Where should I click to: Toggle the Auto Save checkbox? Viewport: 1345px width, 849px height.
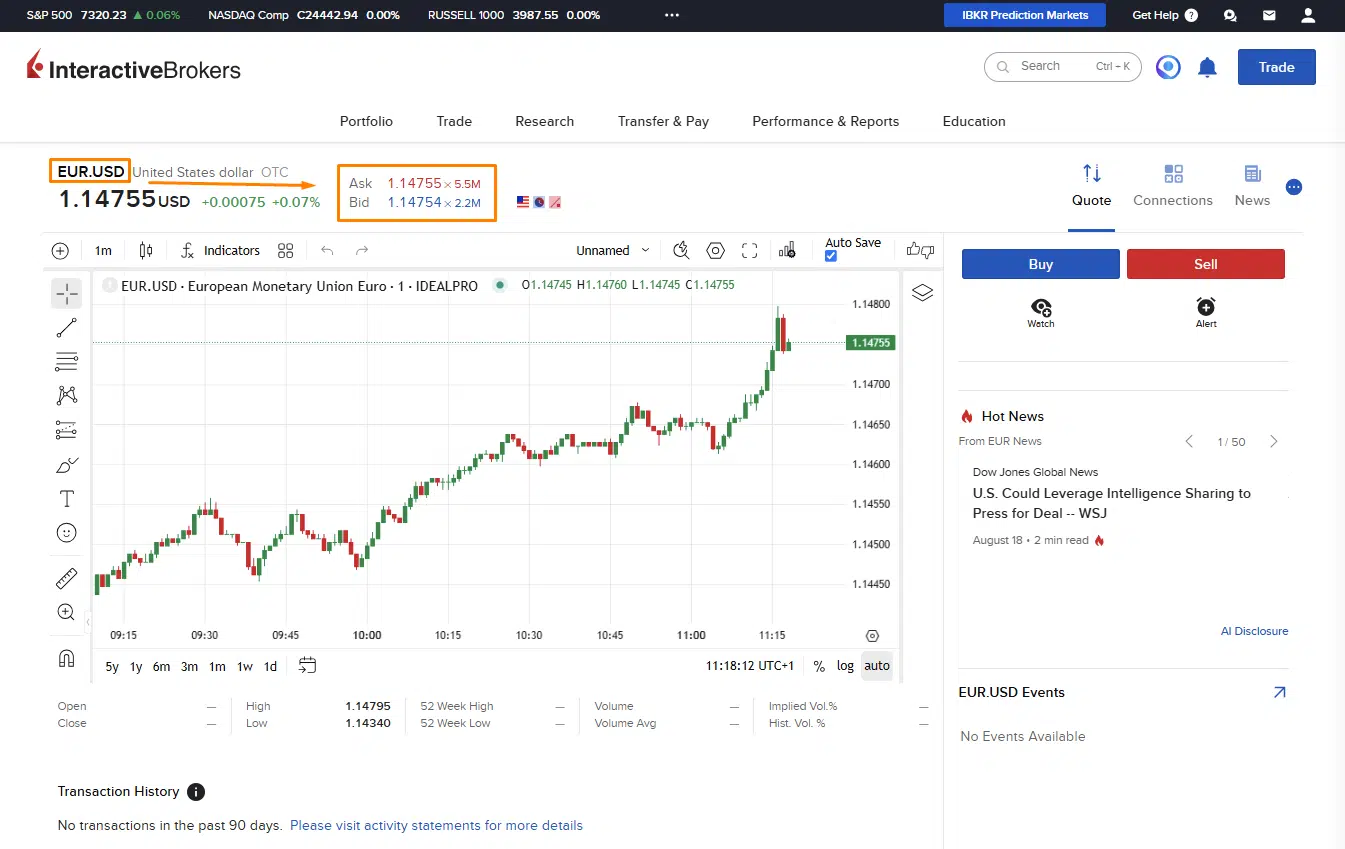point(831,256)
